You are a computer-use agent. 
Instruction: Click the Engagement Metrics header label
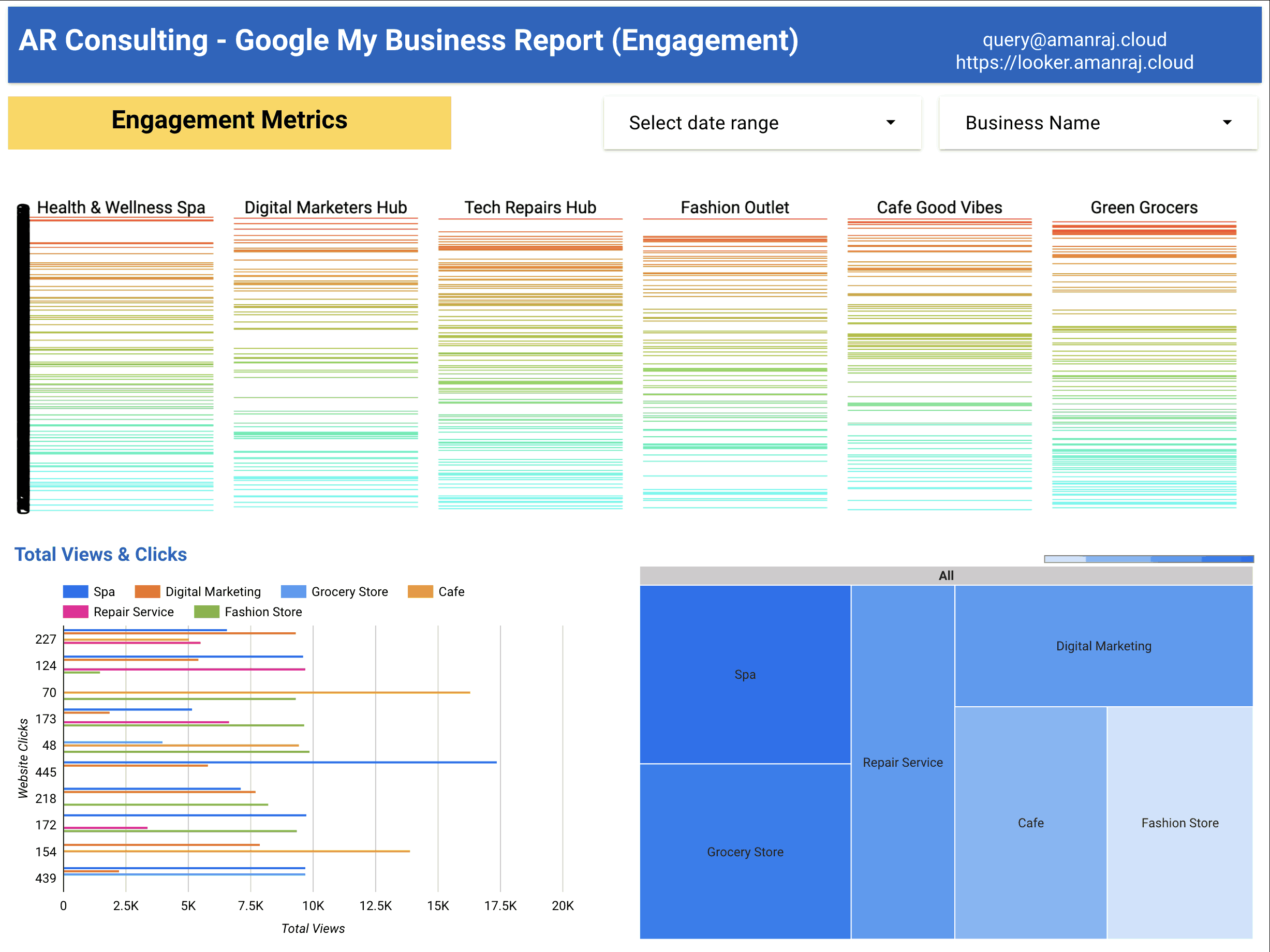click(x=229, y=120)
